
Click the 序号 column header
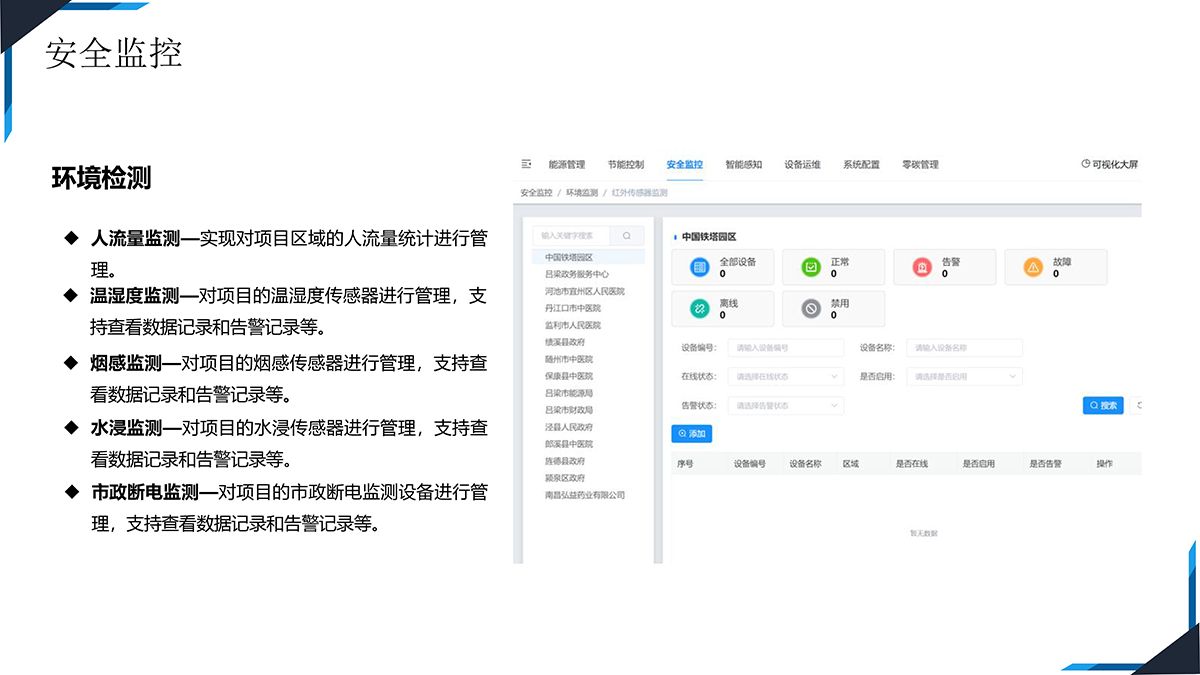[x=685, y=464]
